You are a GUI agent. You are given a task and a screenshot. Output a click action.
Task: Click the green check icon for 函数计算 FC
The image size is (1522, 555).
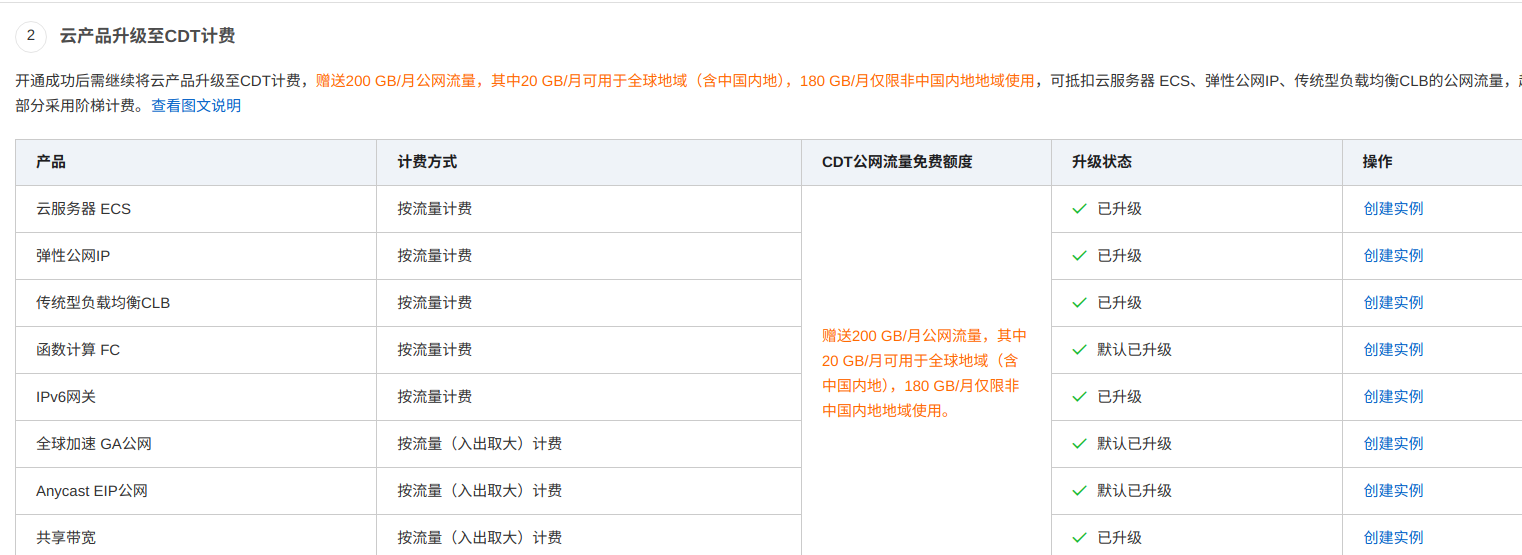tap(1079, 350)
